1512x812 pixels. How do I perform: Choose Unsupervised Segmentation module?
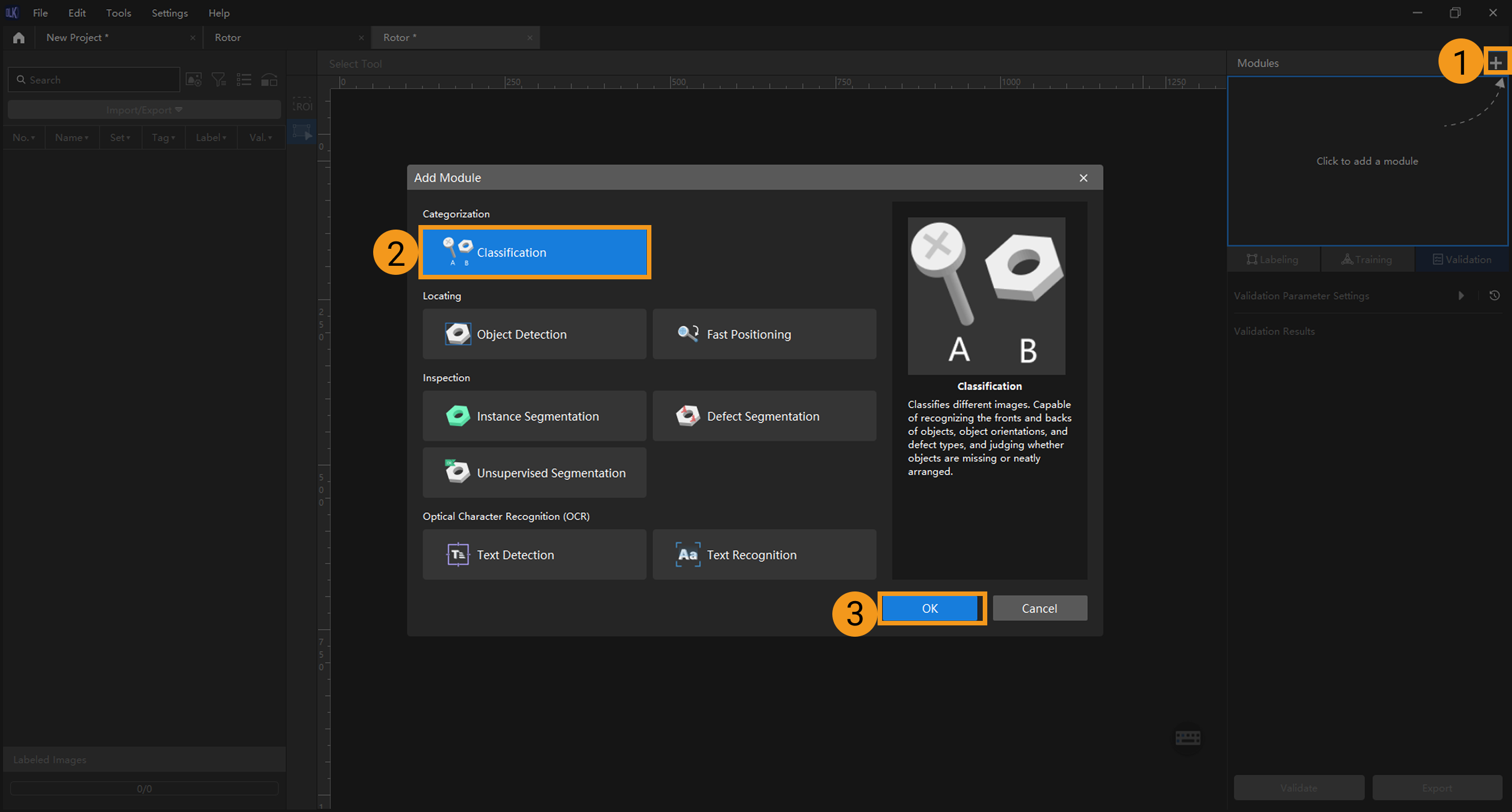click(x=534, y=473)
